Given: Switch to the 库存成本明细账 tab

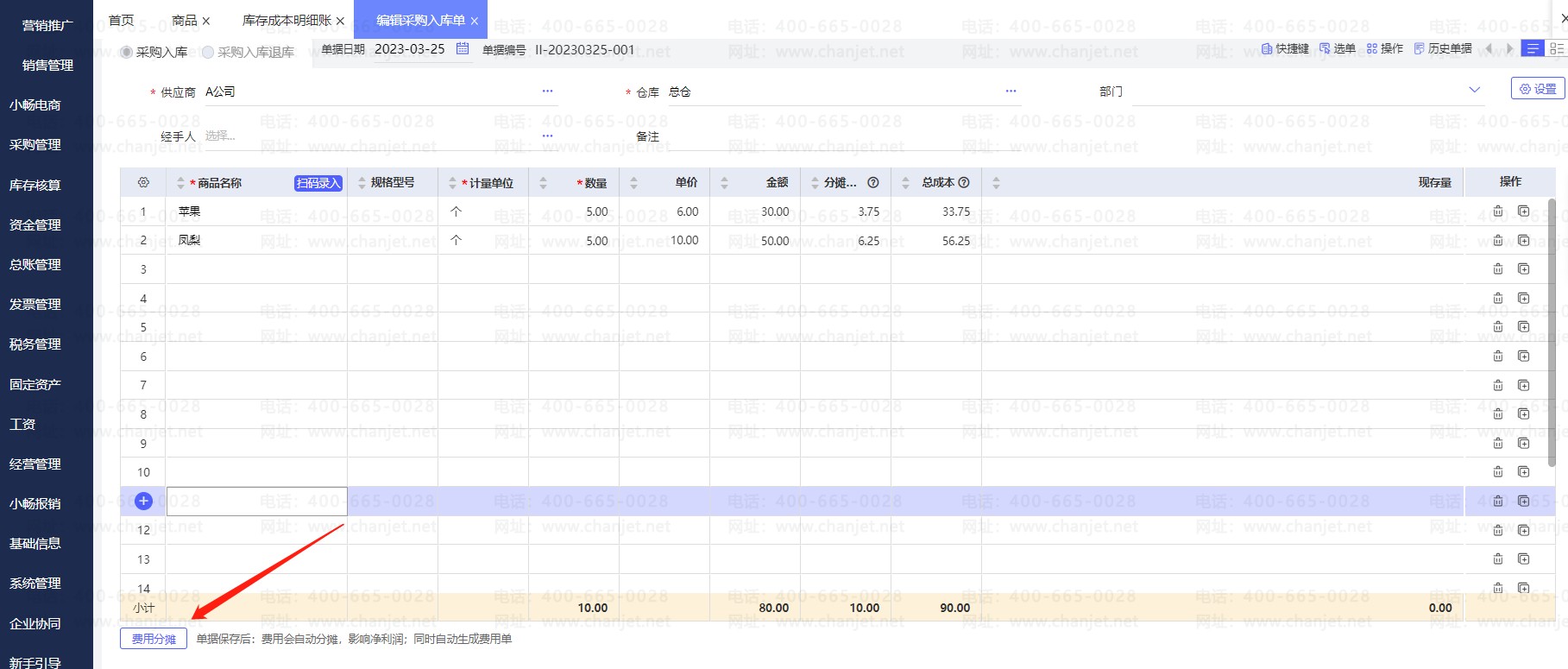Looking at the screenshot, I should 287,21.
